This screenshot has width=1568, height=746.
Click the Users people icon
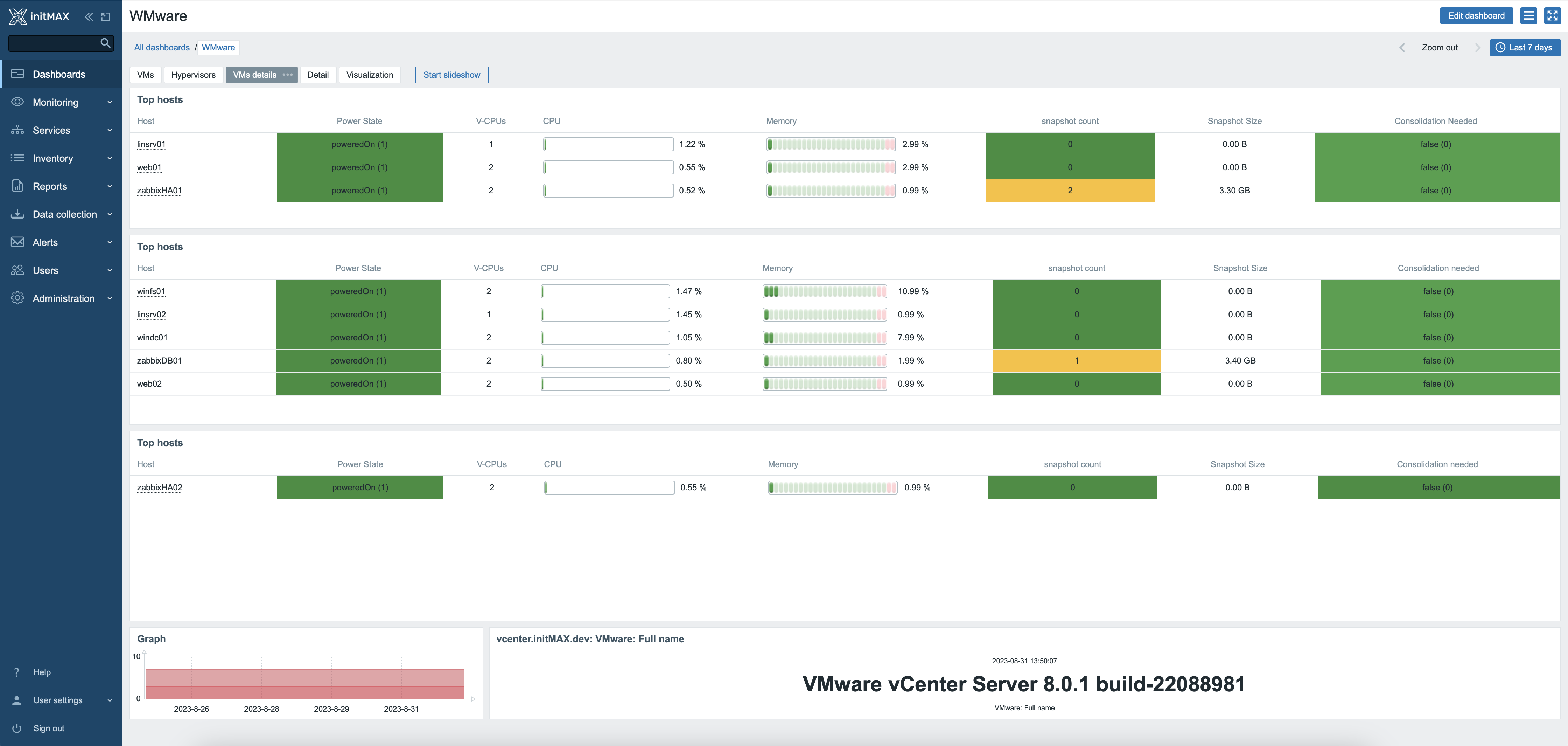[17, 270]
